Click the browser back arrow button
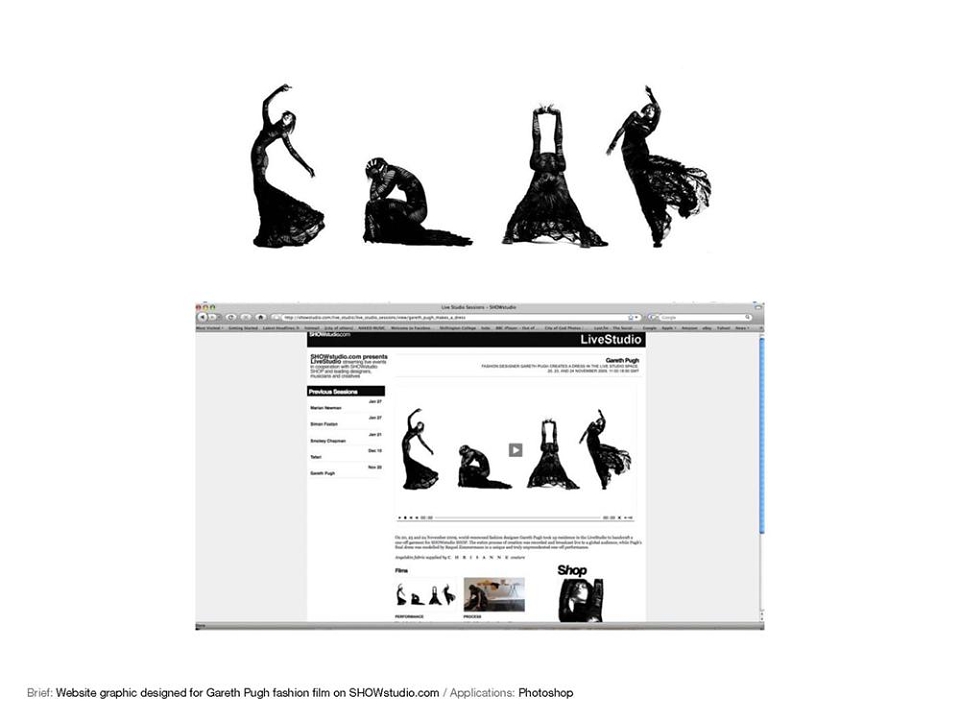Screen dimensions: 960x720 point(202,317)
